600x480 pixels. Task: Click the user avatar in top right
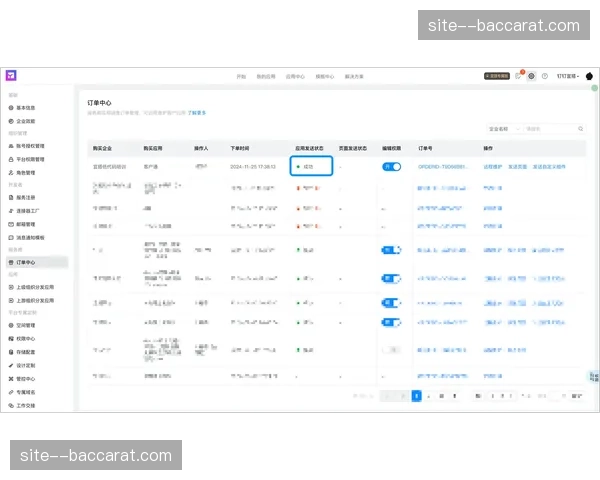589,75
